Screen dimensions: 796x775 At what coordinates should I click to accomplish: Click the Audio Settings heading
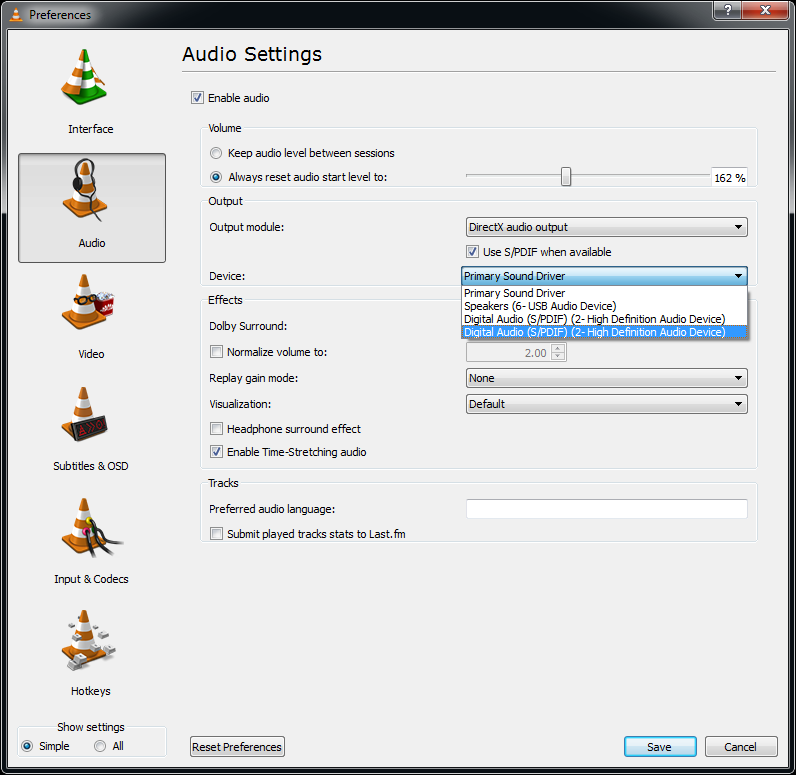click(x=252, y=54)
